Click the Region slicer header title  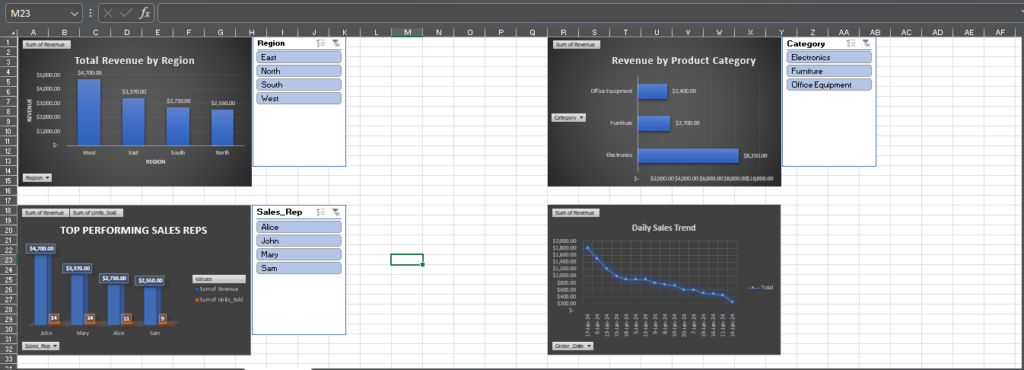click(271, 43)
